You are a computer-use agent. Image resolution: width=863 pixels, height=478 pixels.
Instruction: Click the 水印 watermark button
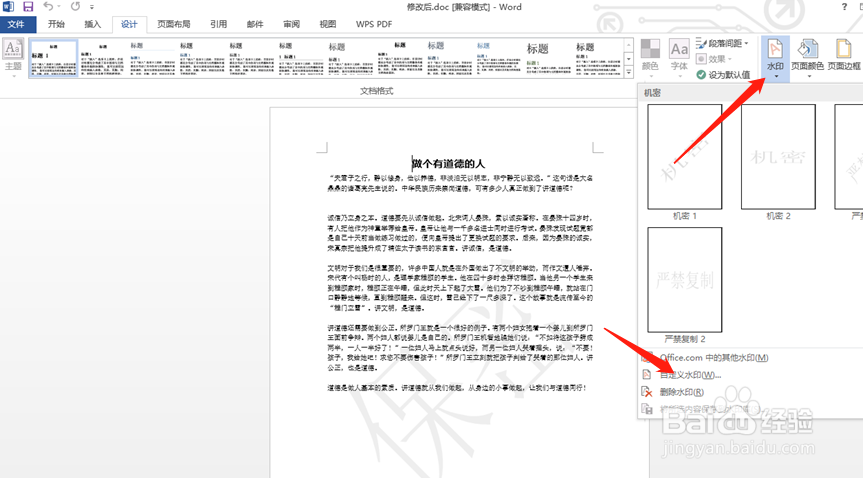point(775,58)
